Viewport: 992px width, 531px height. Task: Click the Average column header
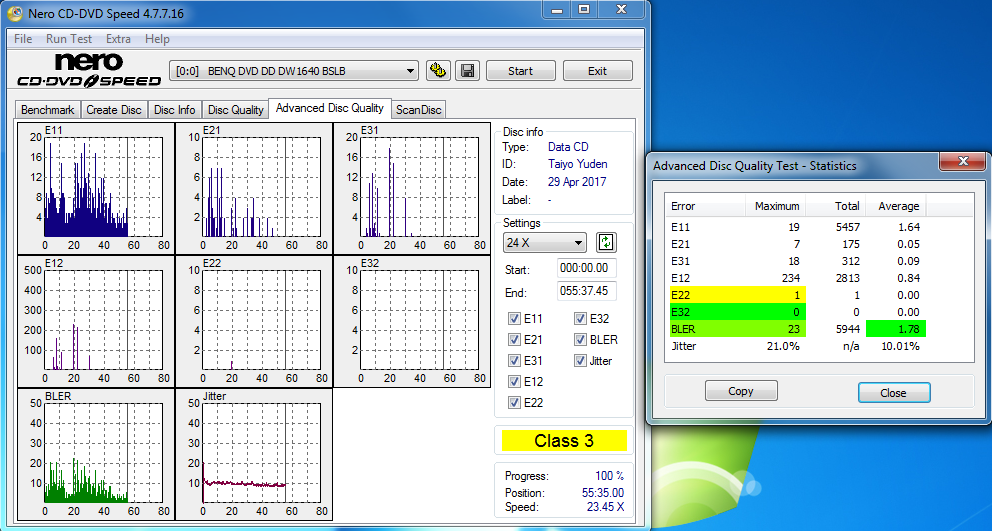pos(895,206)
